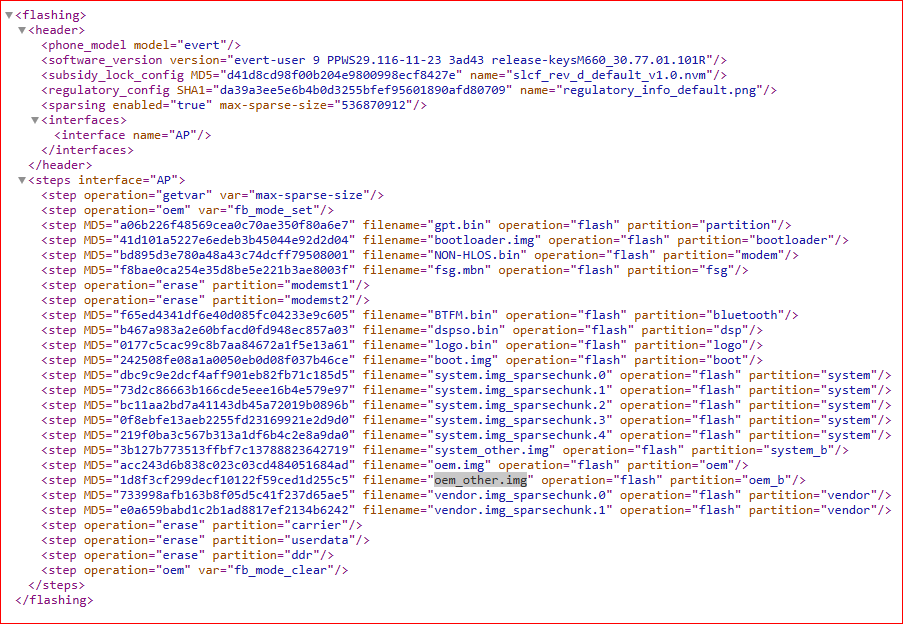
Task: Click filename "vendor.img_sparsechunk.0"
Action: point(520,494)
